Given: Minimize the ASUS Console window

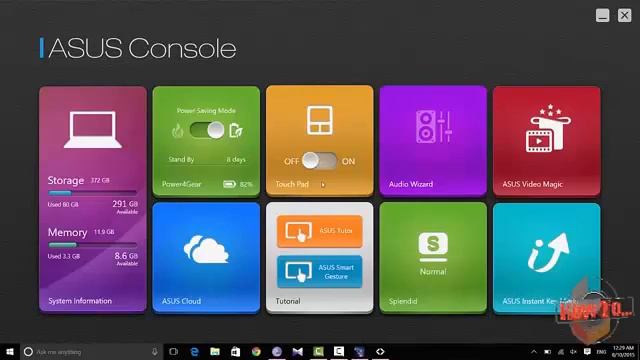Looking at the screenshot, I should coord(602,16).
